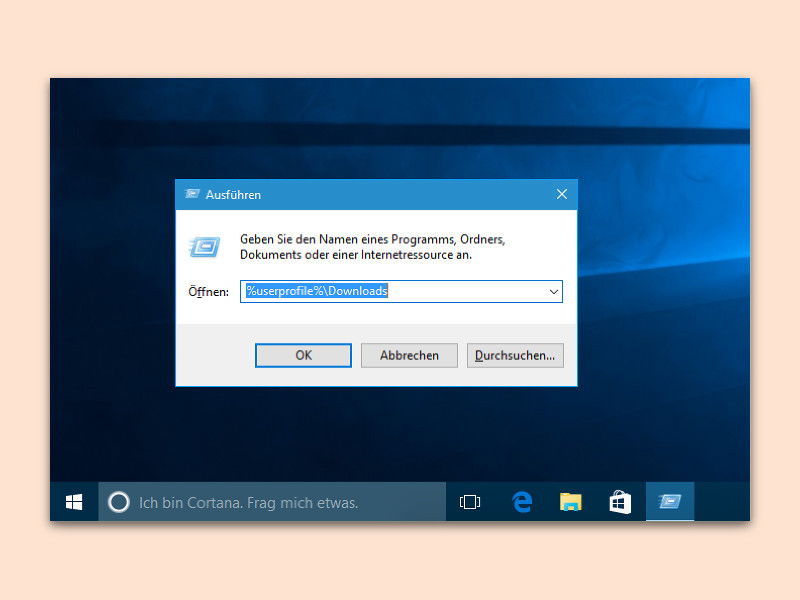Open the Windows Store taskbar icon

620,502
